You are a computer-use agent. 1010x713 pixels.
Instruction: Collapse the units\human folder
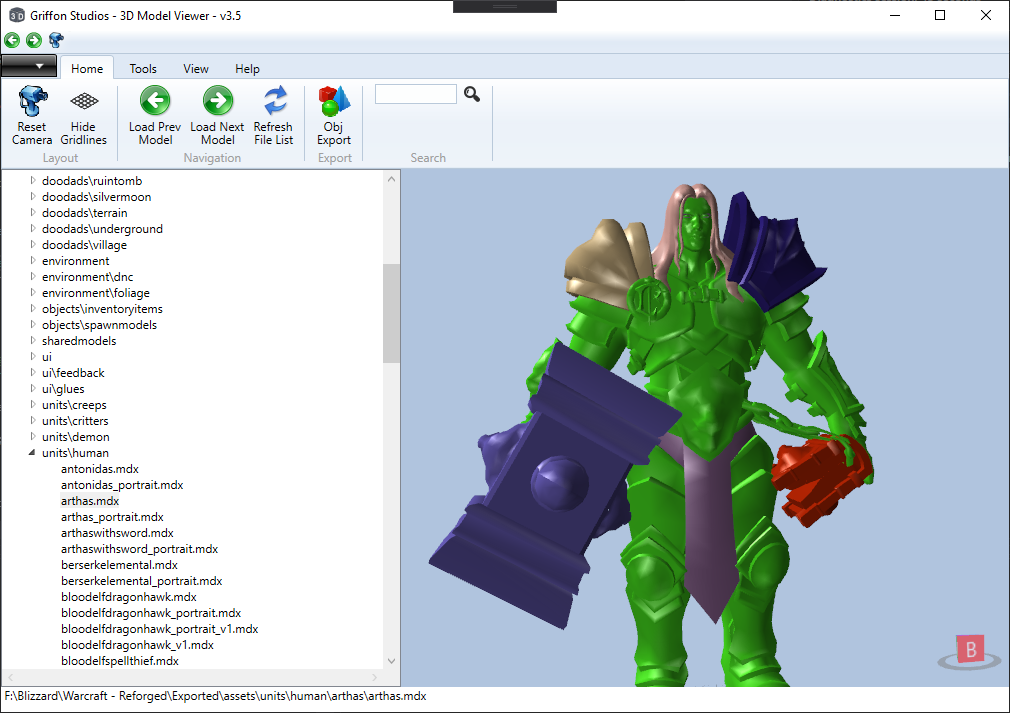click(32, 453)
